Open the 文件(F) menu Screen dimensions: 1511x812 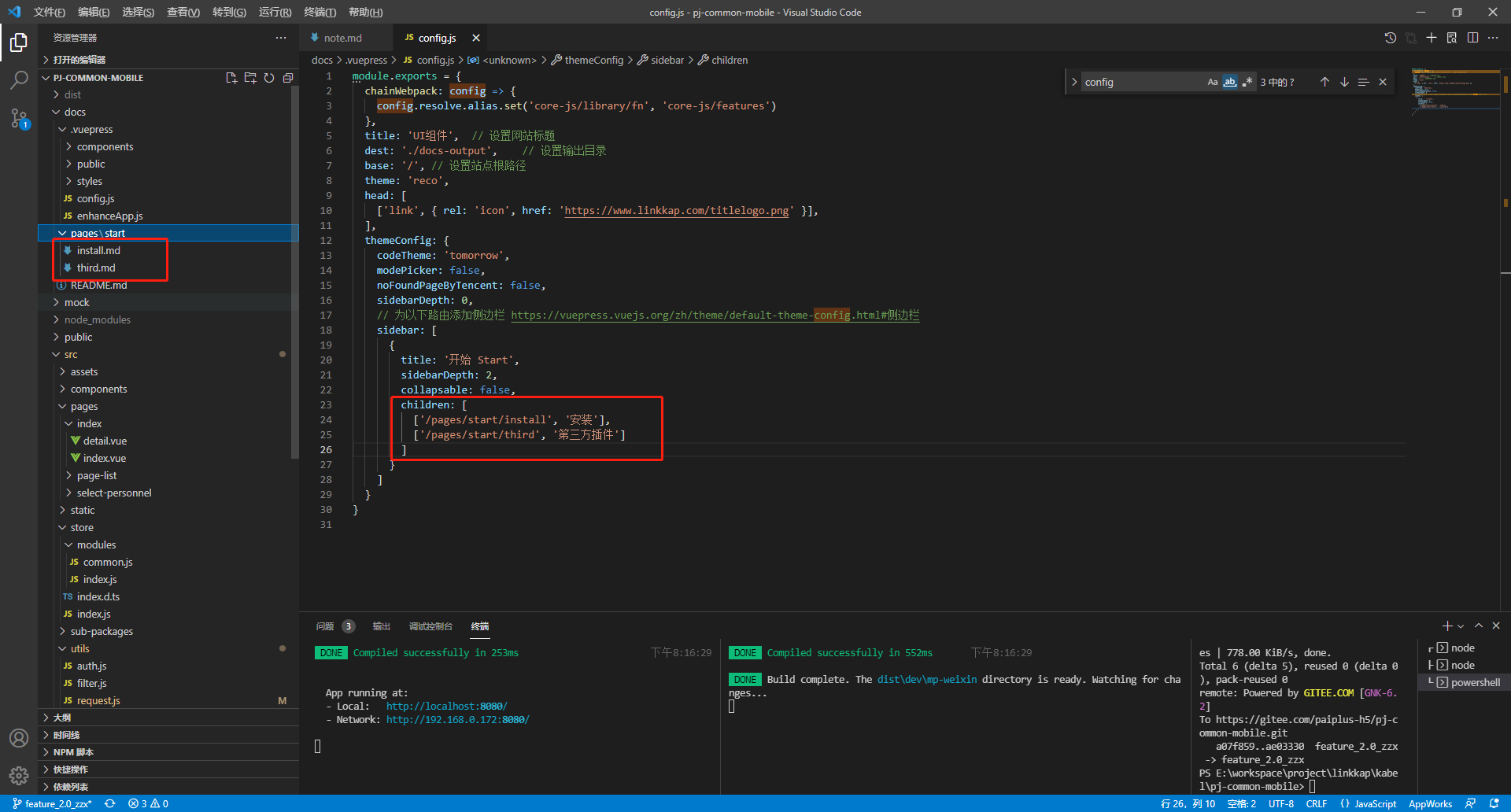(x=49, y=12)
